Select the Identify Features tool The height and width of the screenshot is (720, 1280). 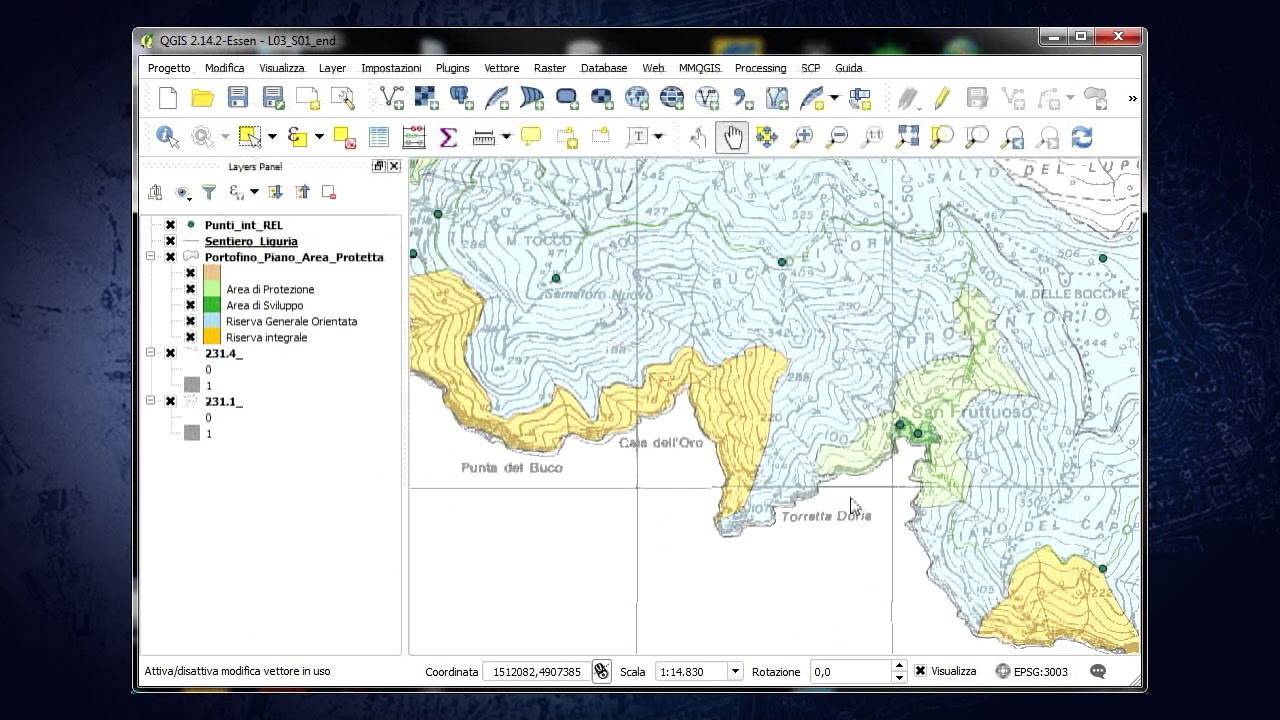[x=167, y=137]
